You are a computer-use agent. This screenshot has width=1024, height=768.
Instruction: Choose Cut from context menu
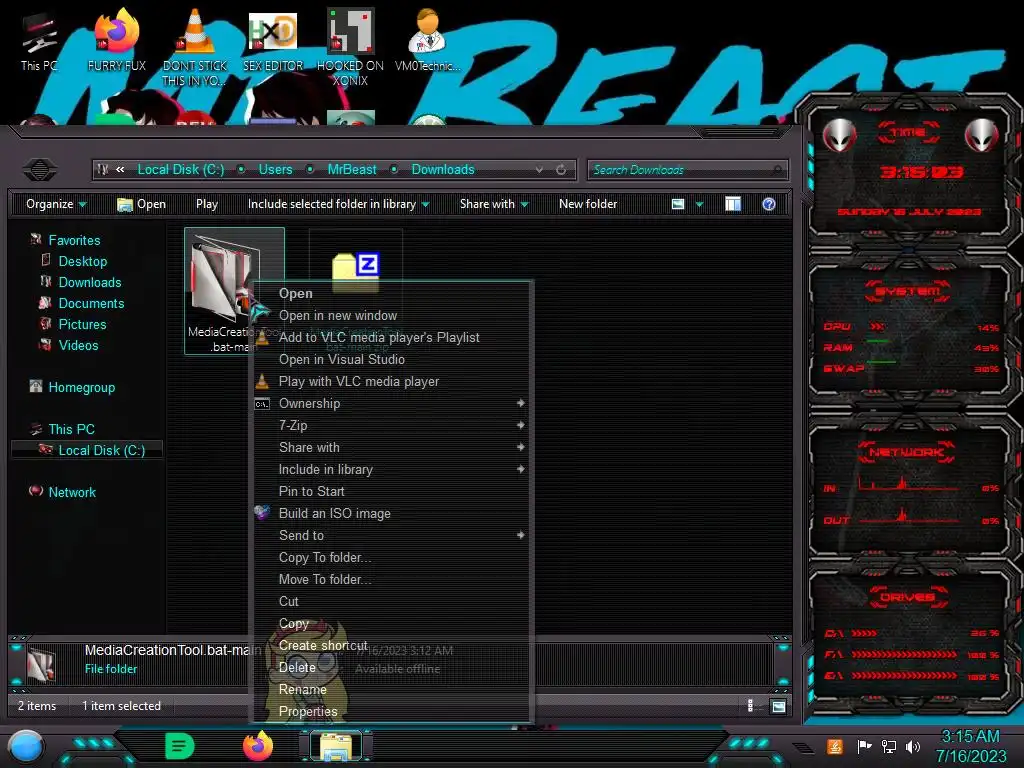pyautogui.click(x=391, y=601)
